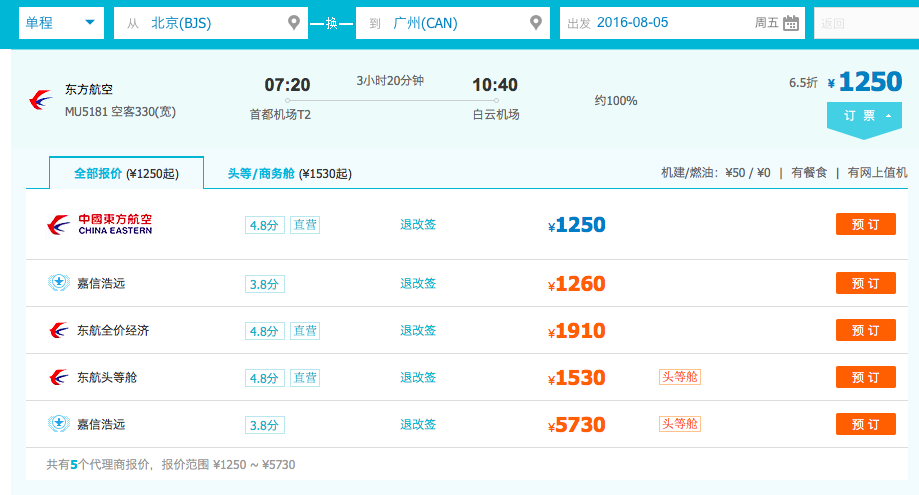Click the 6.5折 discount label
The height and width of the screenshot is (495, 919).
pyautogui.click(x=803, y=83)
